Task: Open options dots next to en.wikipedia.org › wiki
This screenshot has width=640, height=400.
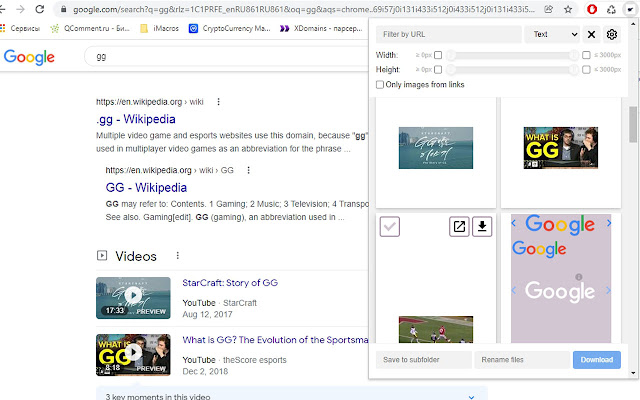Action: (x=218, y=102)
